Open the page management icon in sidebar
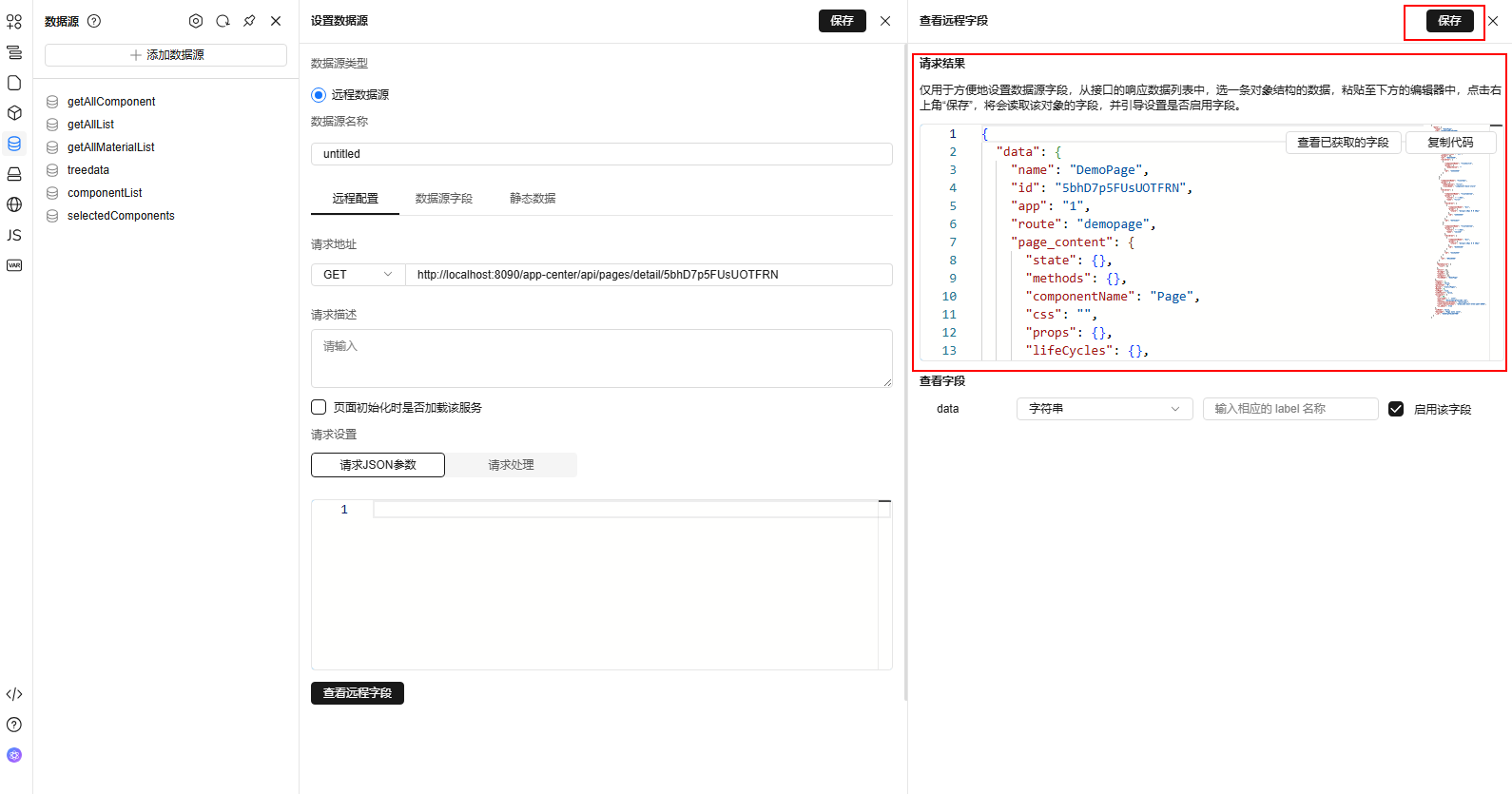The image size is (1512, 794). click(x=14, y=83)
